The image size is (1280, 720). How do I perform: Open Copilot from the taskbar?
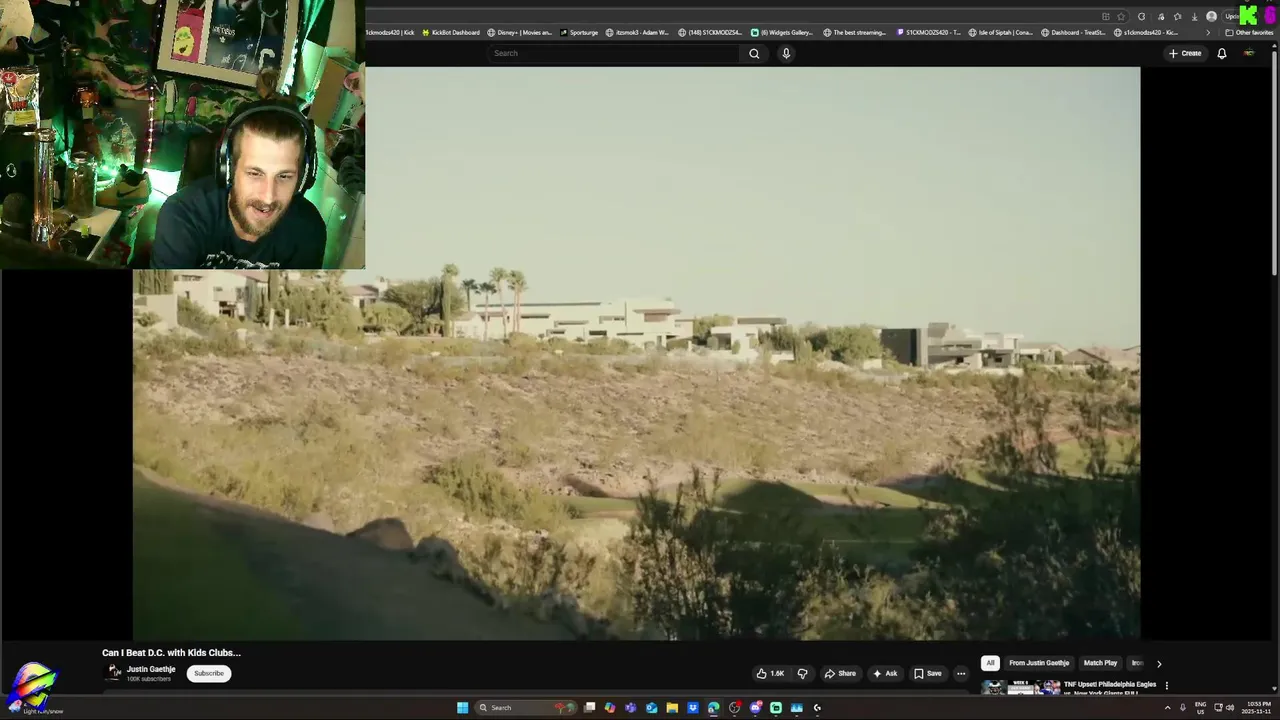(x=610, y=707)
